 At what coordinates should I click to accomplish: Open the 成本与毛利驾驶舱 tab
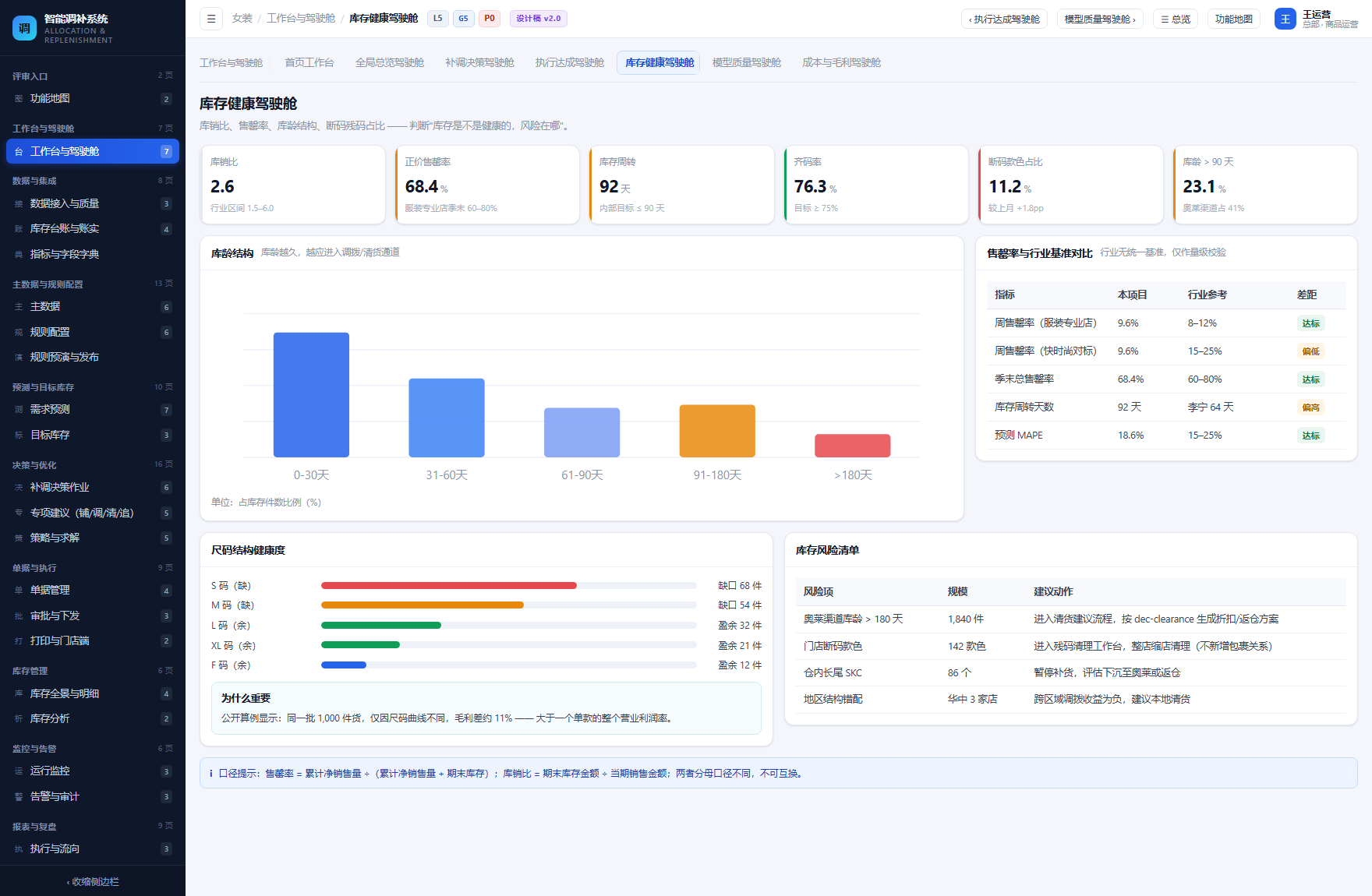(841, 62)
